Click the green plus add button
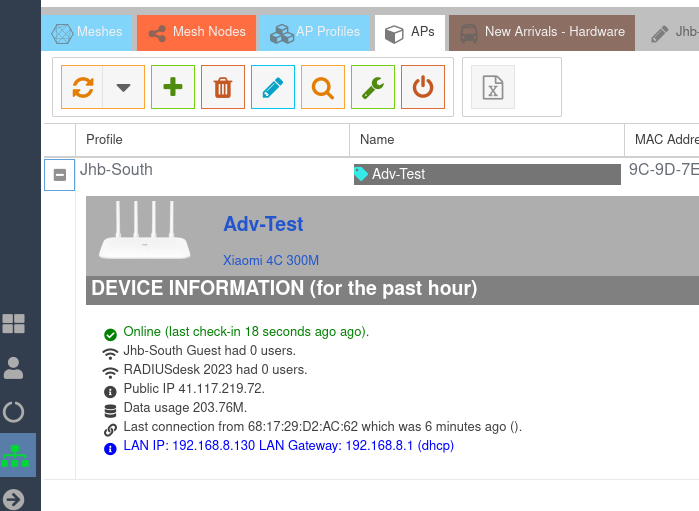Viewport: 699px width, 511px height. pyautogui.click(x=173, y=88)
